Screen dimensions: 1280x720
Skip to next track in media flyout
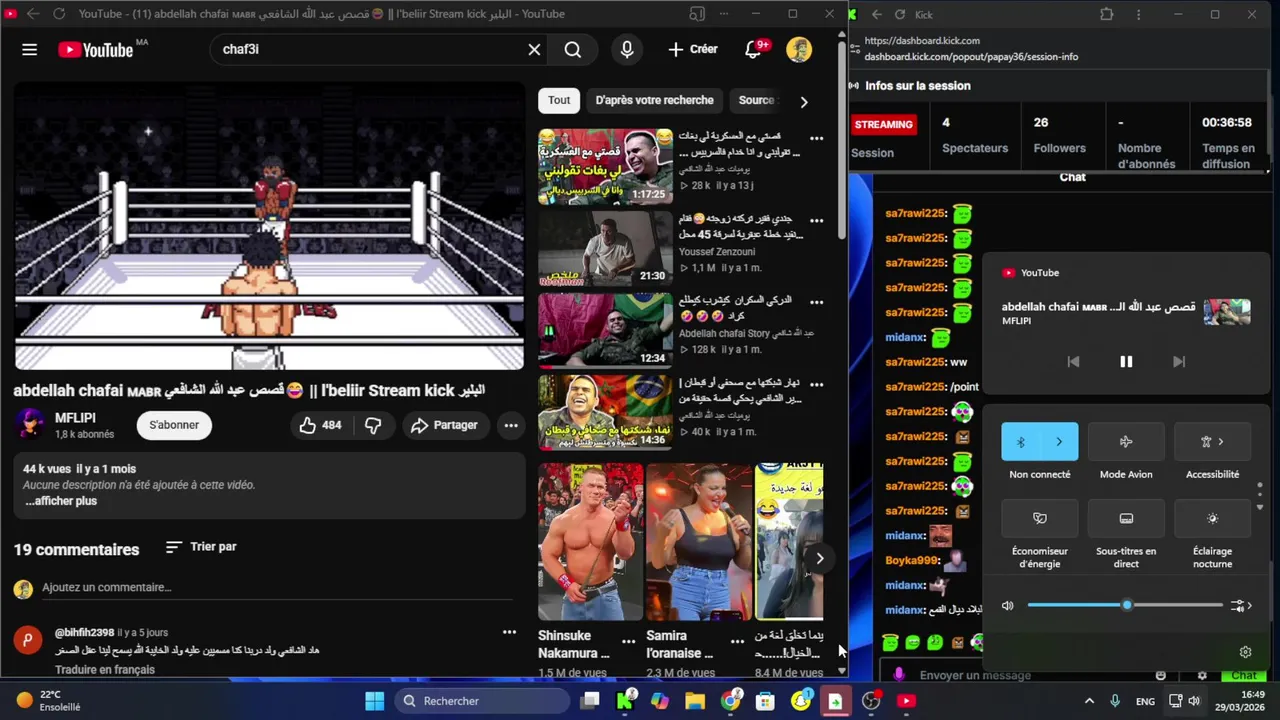click(1179, 362)
